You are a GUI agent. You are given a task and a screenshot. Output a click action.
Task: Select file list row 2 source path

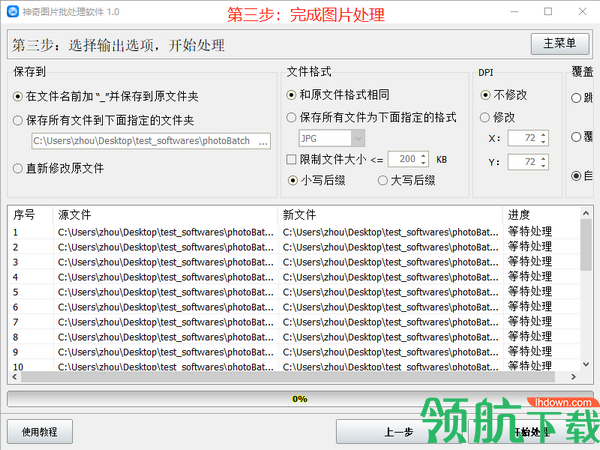(166, 247)
